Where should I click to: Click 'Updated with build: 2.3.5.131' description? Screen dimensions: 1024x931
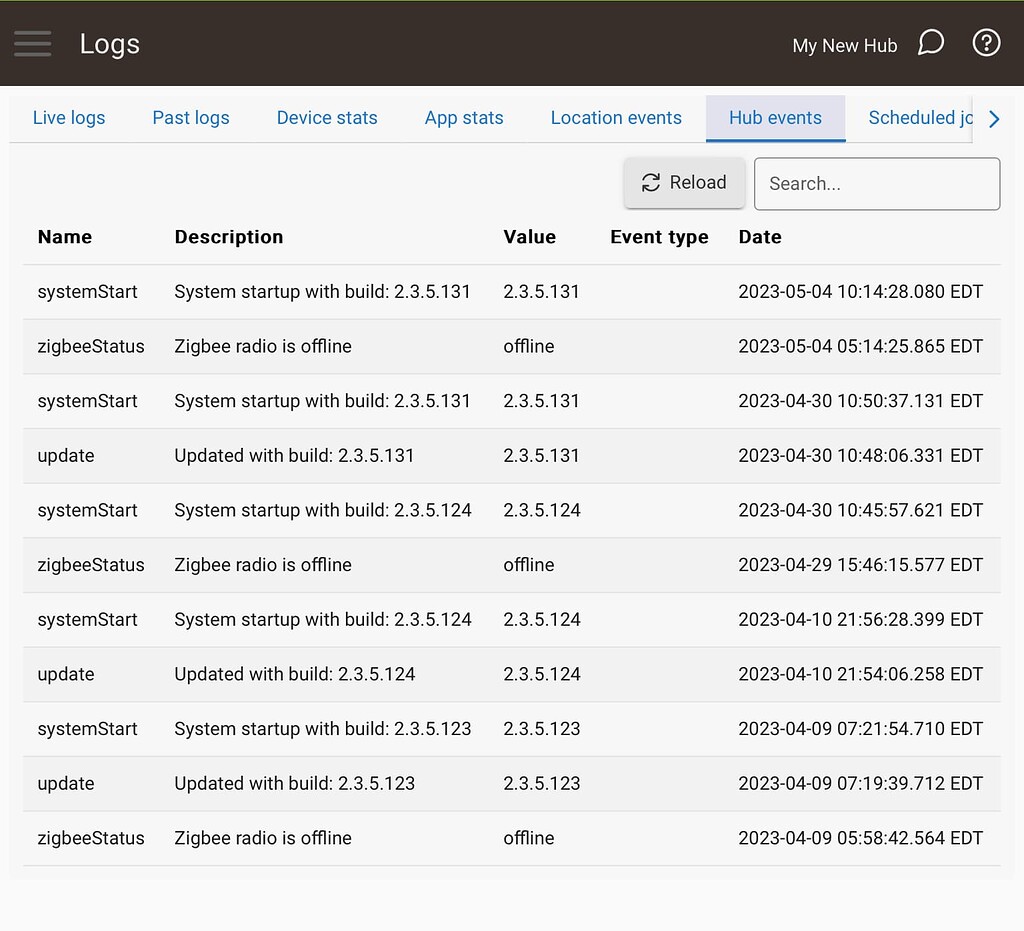[294, 456]
